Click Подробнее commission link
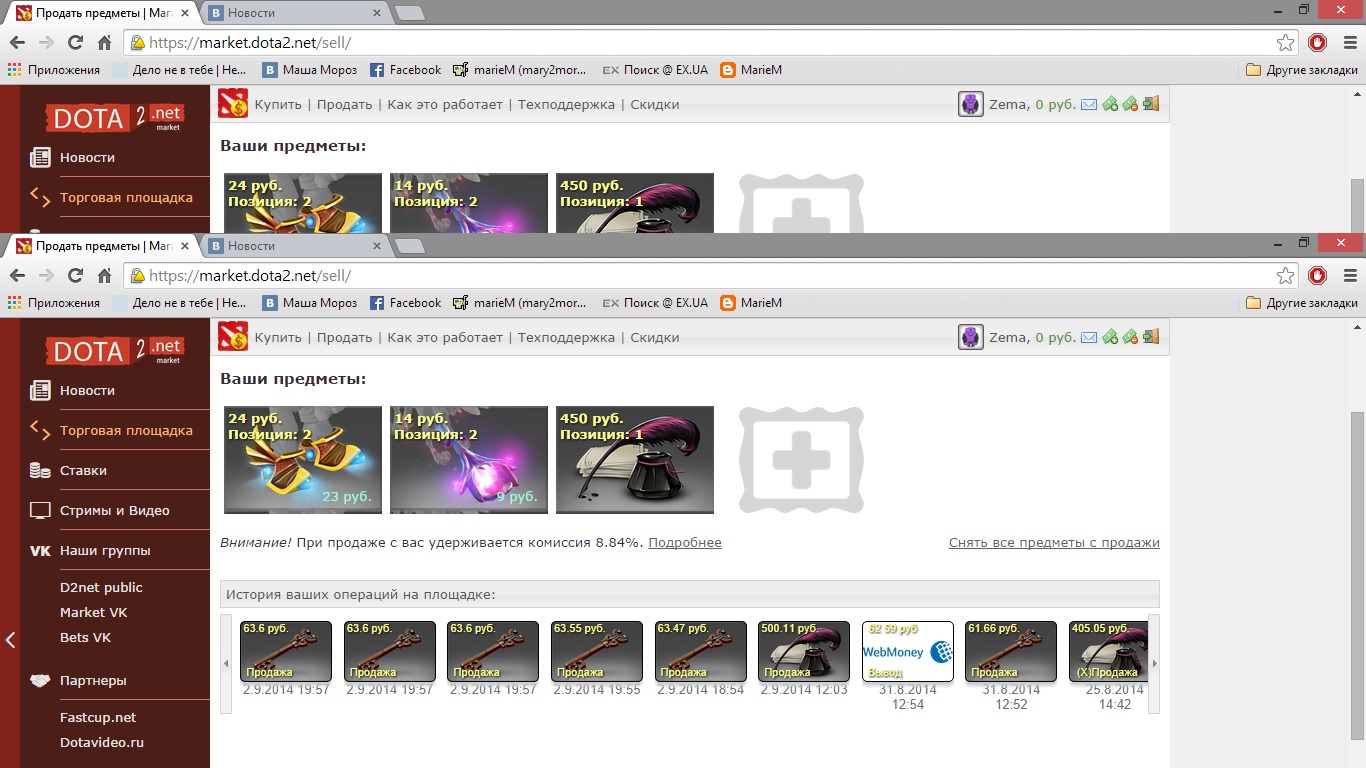 click(685, 543)
